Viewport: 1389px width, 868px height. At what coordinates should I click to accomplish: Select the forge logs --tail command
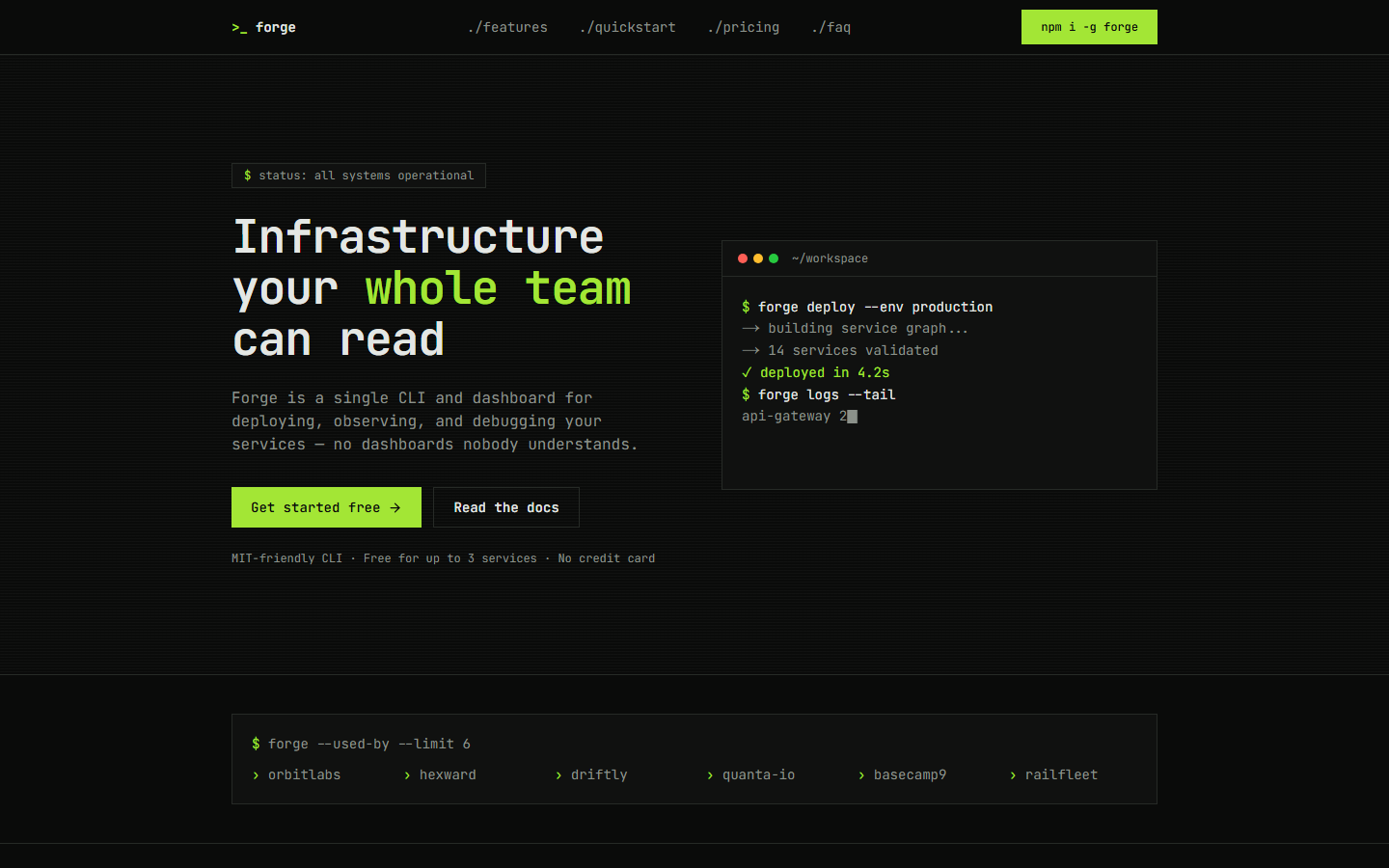pyautogui.click(x=819, y=394)
